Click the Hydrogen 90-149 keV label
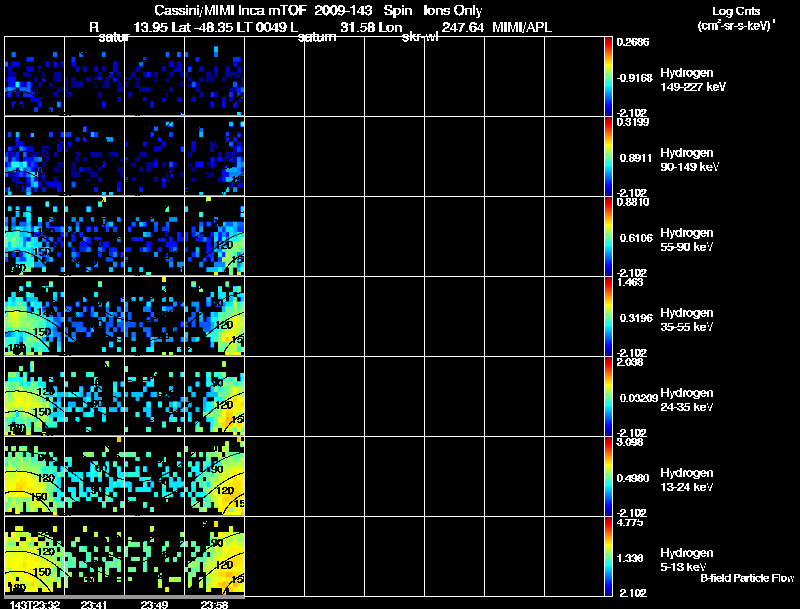Image resolution: width=800 pixels, height=609 pixels. pyautogui.click(x=689, y=160)
